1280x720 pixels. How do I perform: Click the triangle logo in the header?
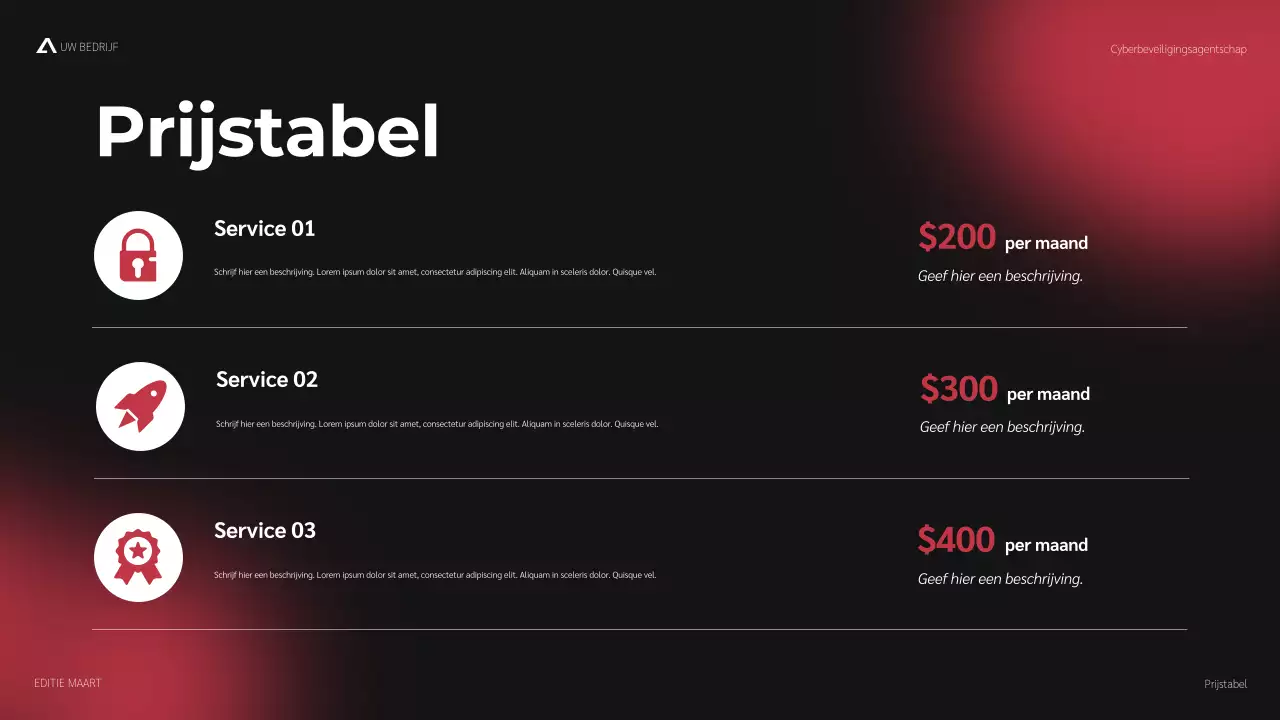click(x=46, y=46)
